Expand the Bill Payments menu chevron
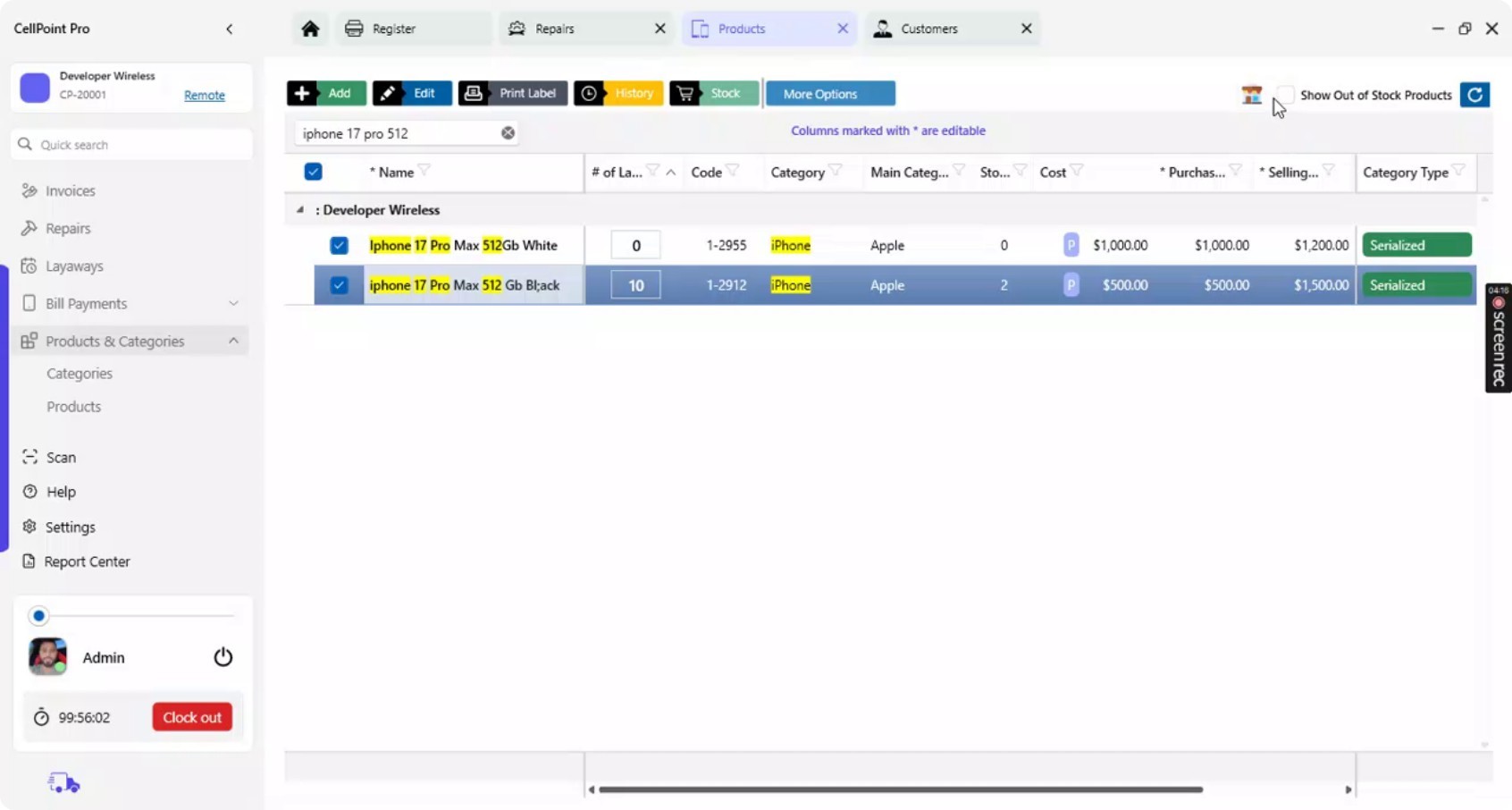This screenshot has width=1512, height=810. point(234,304)
